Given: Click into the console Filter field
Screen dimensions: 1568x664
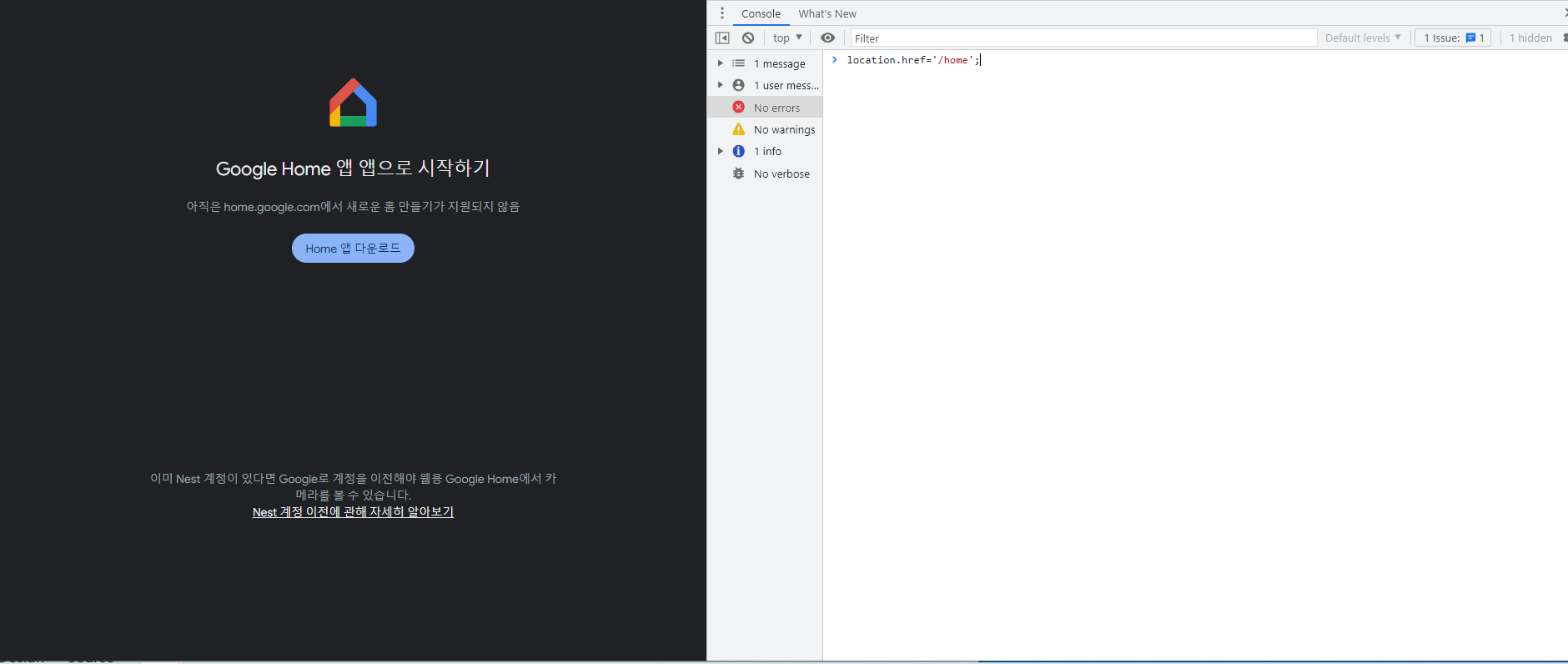Looking at the screenshot, I should [x=1083, y=38].
